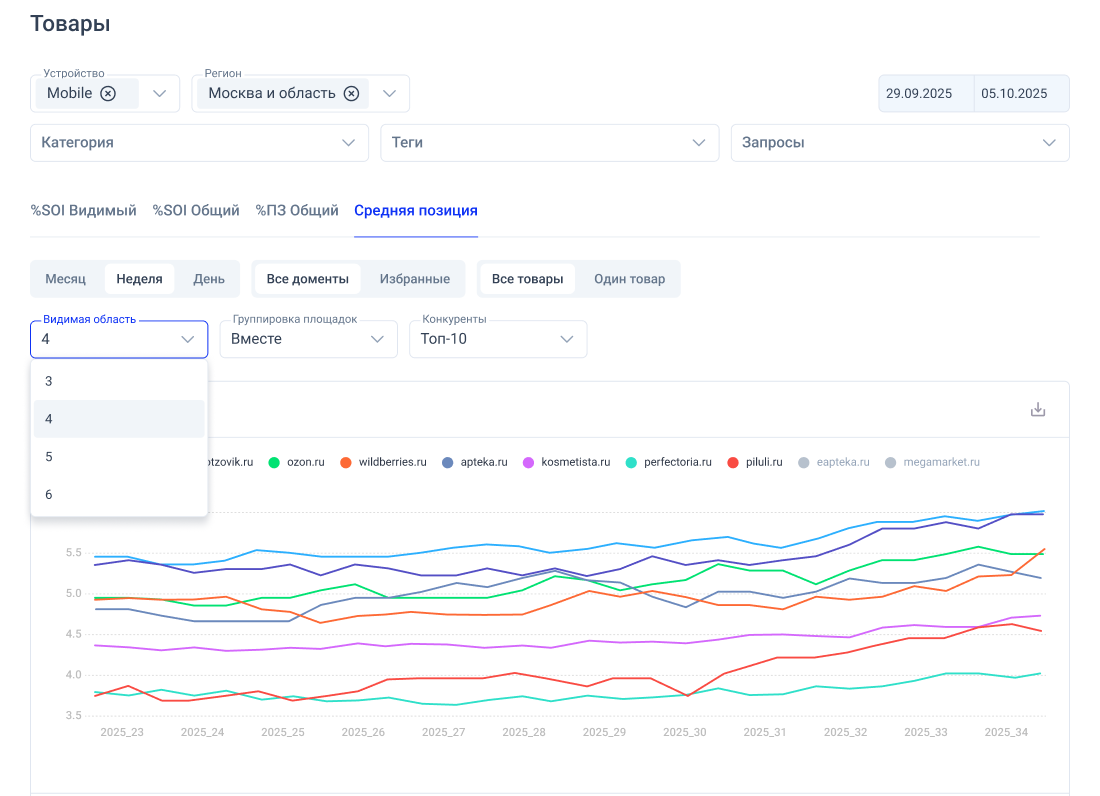This screenshot has width=1100, height=796.
Task: Expand the Запросы dropdown
Action: click(x=899, y=143)
